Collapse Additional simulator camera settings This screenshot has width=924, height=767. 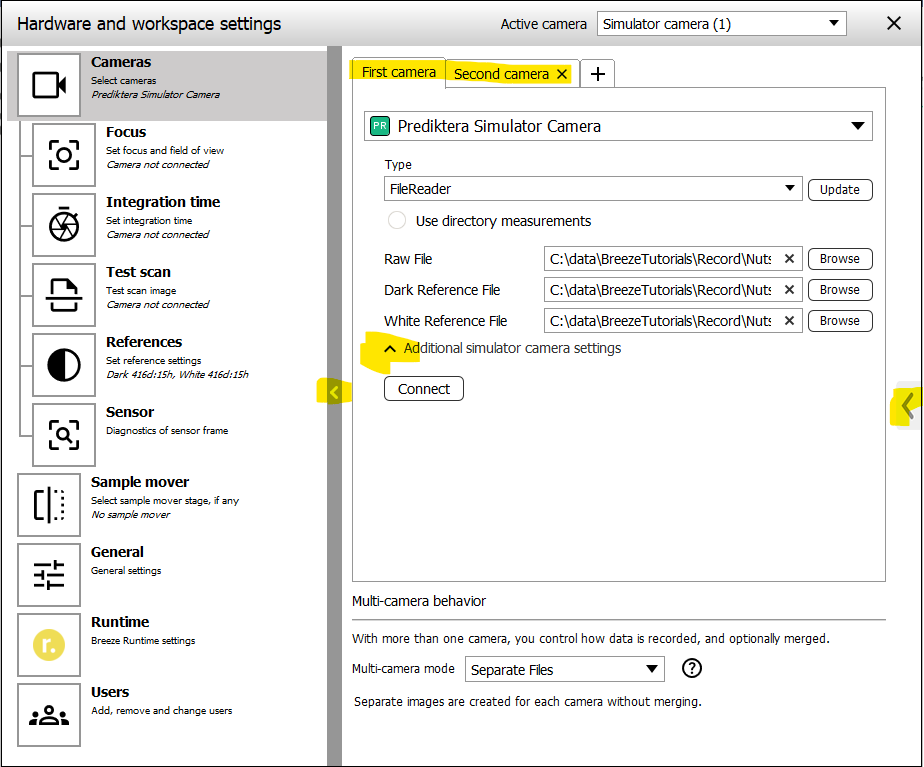coord(391,348)
